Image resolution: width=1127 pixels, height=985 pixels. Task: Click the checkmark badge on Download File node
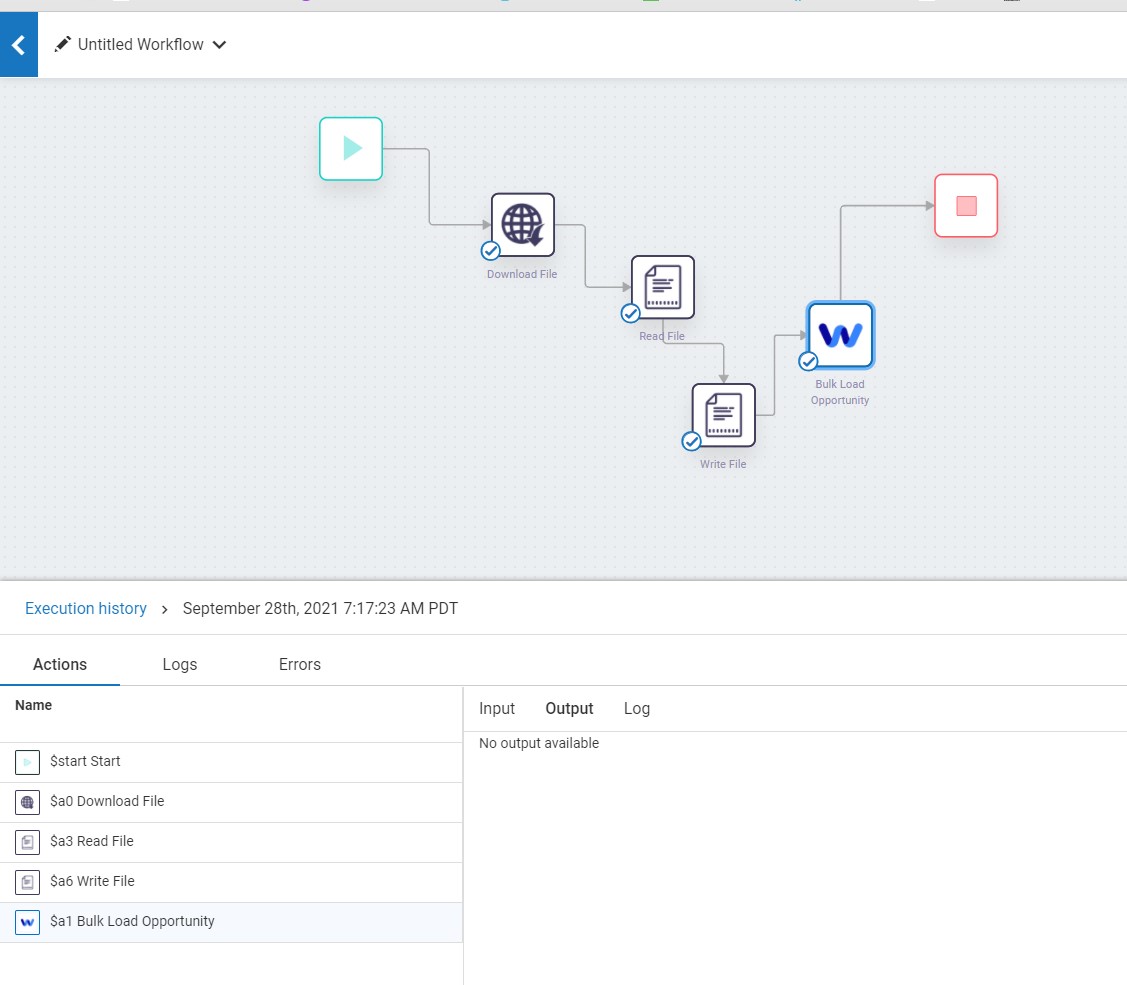pos(491,251)
